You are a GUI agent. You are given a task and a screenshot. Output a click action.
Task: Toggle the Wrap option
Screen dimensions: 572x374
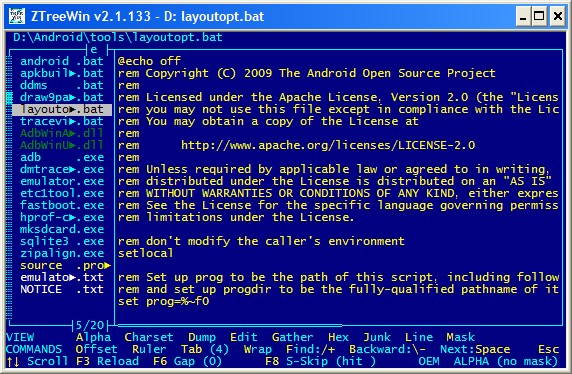pyautogui.click(x=258, y=349)
